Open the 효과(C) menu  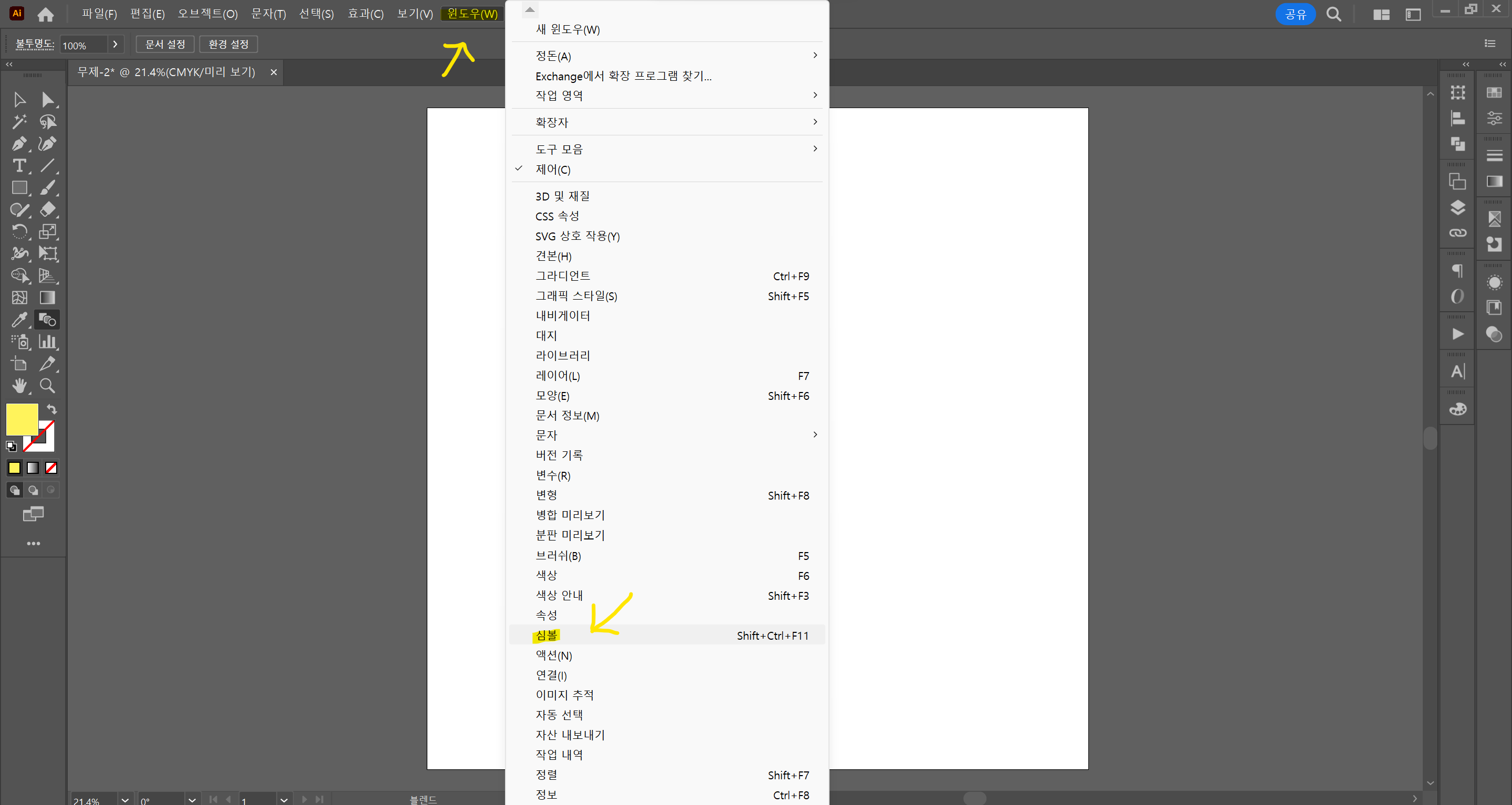point(365,14)
